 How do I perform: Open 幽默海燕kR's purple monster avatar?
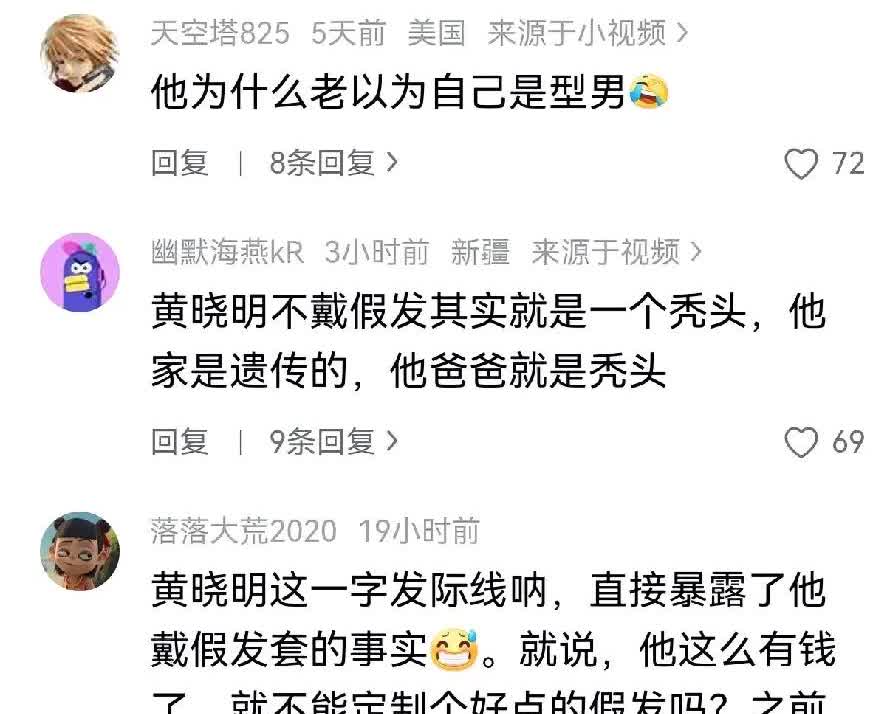coord(79,272)
